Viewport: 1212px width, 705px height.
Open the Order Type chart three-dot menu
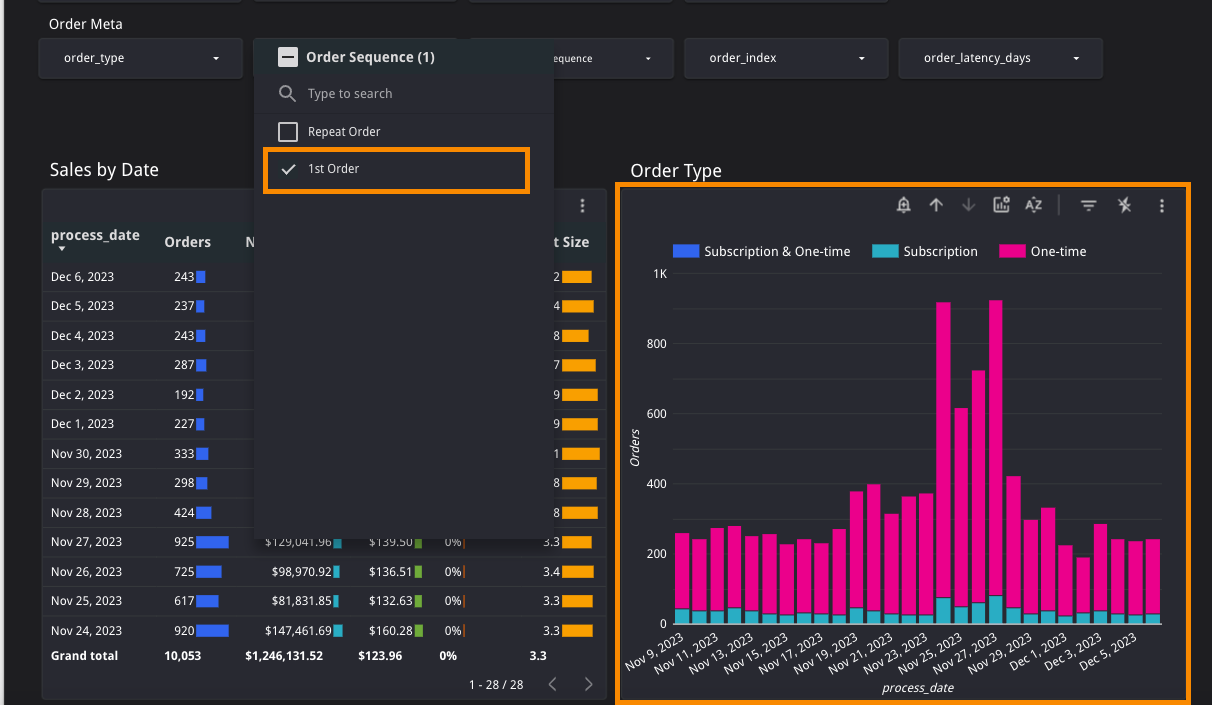(1161, 205)
